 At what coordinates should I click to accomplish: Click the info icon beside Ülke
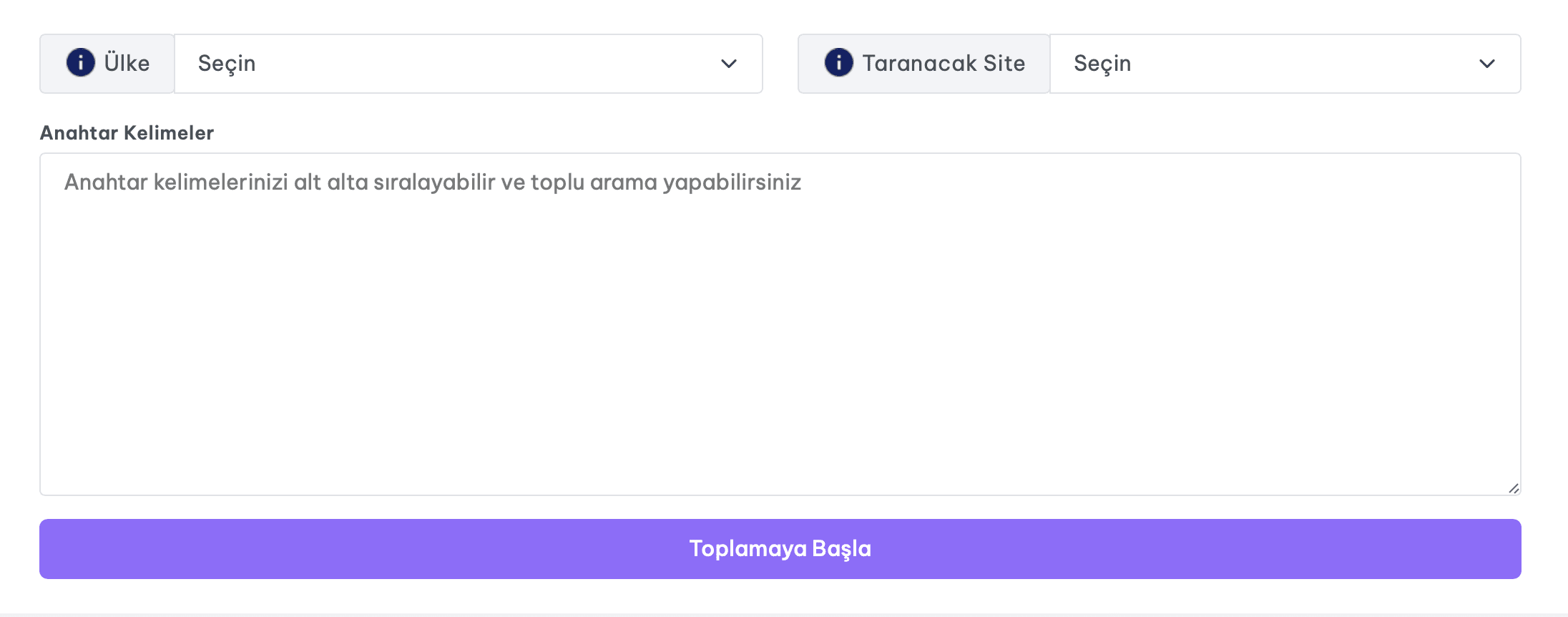coord(81,63)
